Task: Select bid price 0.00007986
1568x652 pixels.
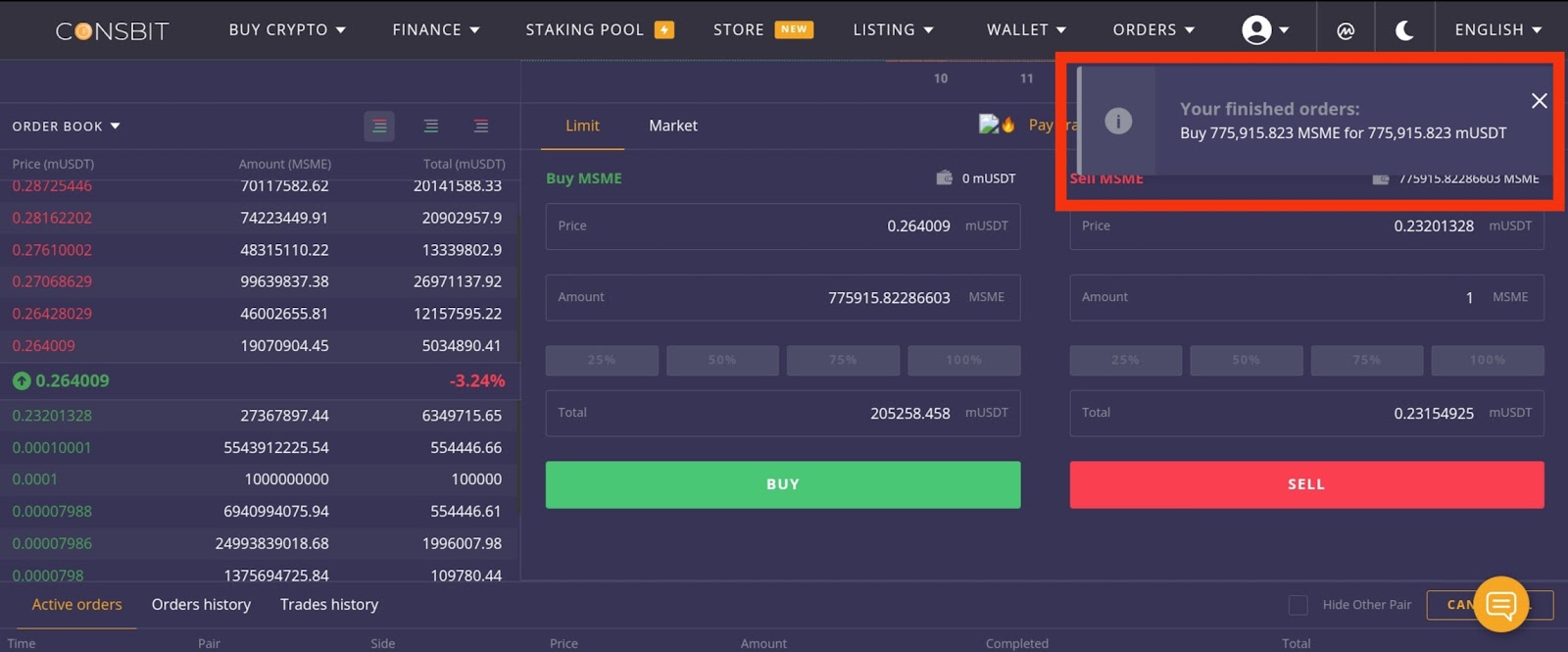Action: [52, 543]
